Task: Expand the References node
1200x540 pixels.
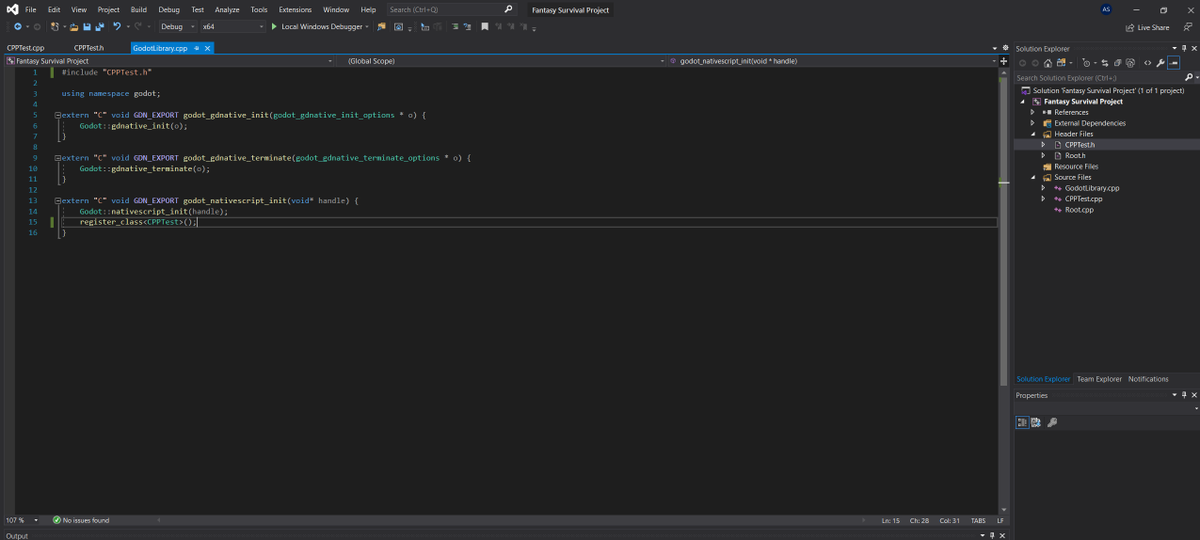Action: [x=1032, y=112]
